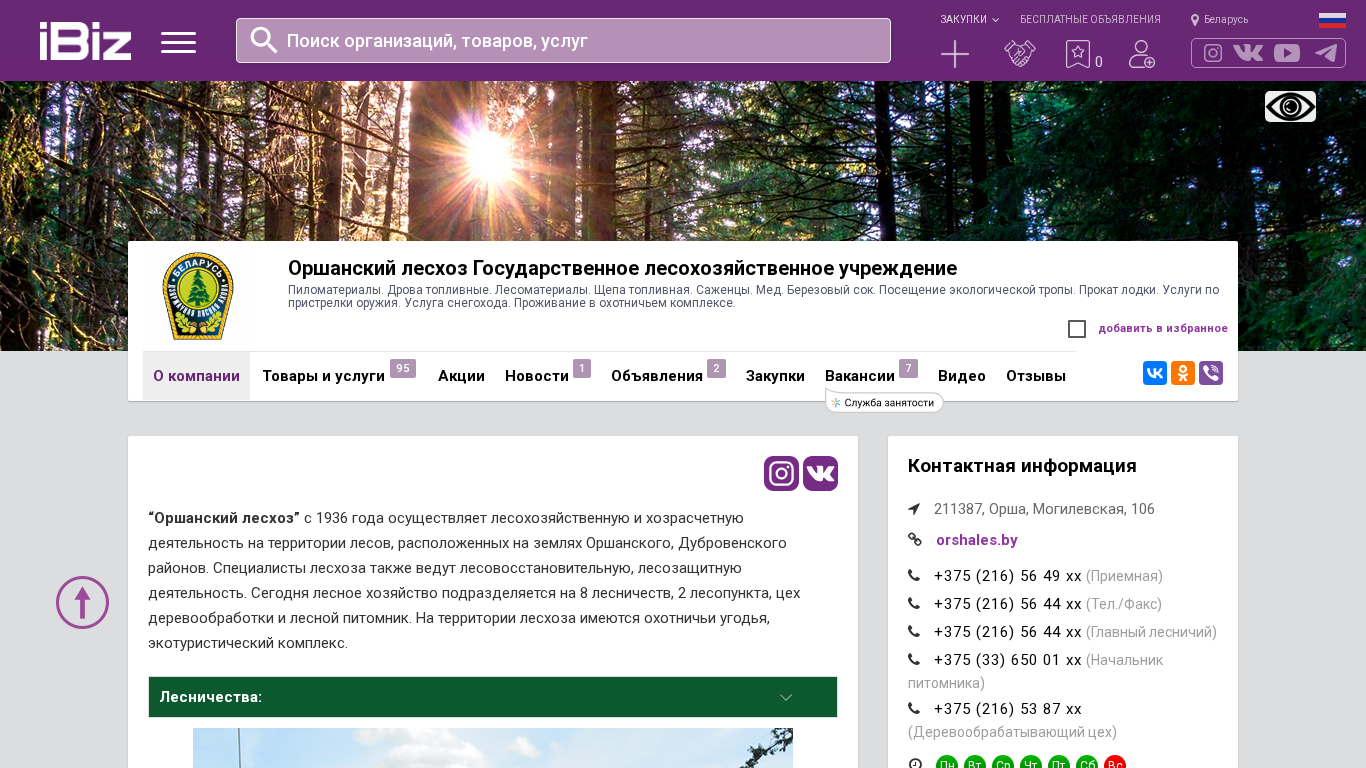Click the plus add icon
1366x768 pixels.
tap(955, 54)
